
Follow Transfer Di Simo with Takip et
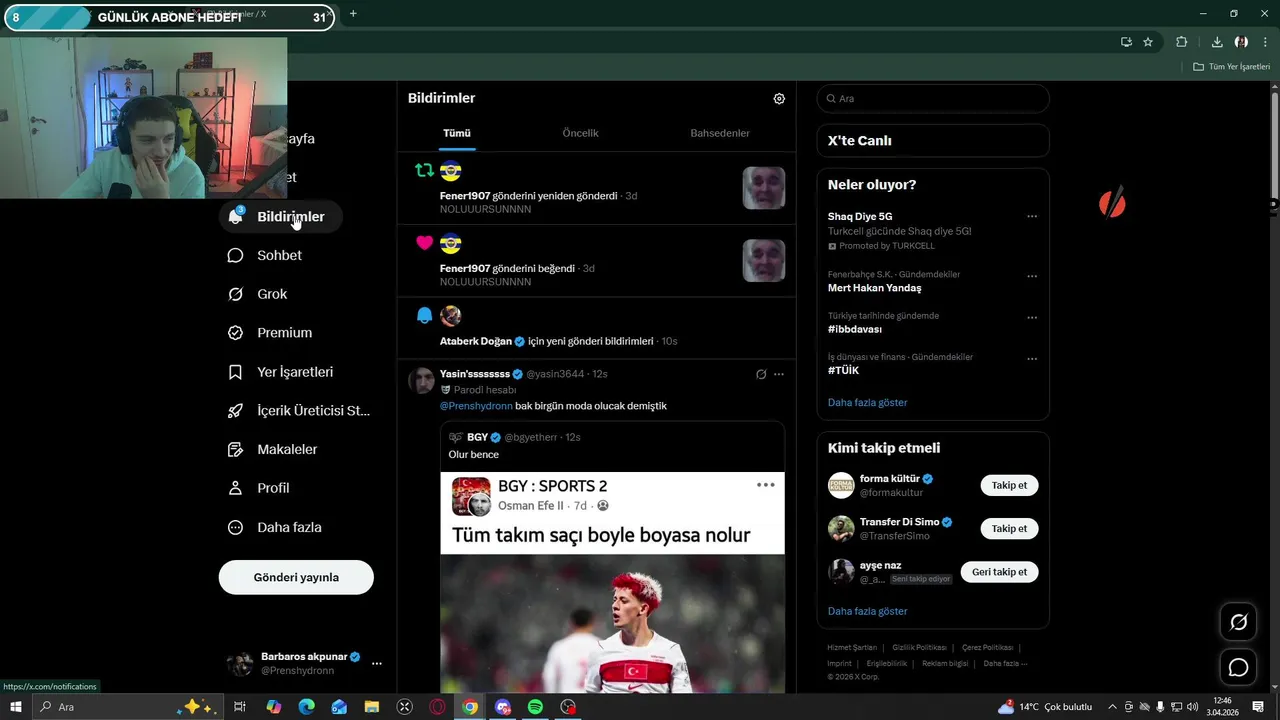[1009, 529]
